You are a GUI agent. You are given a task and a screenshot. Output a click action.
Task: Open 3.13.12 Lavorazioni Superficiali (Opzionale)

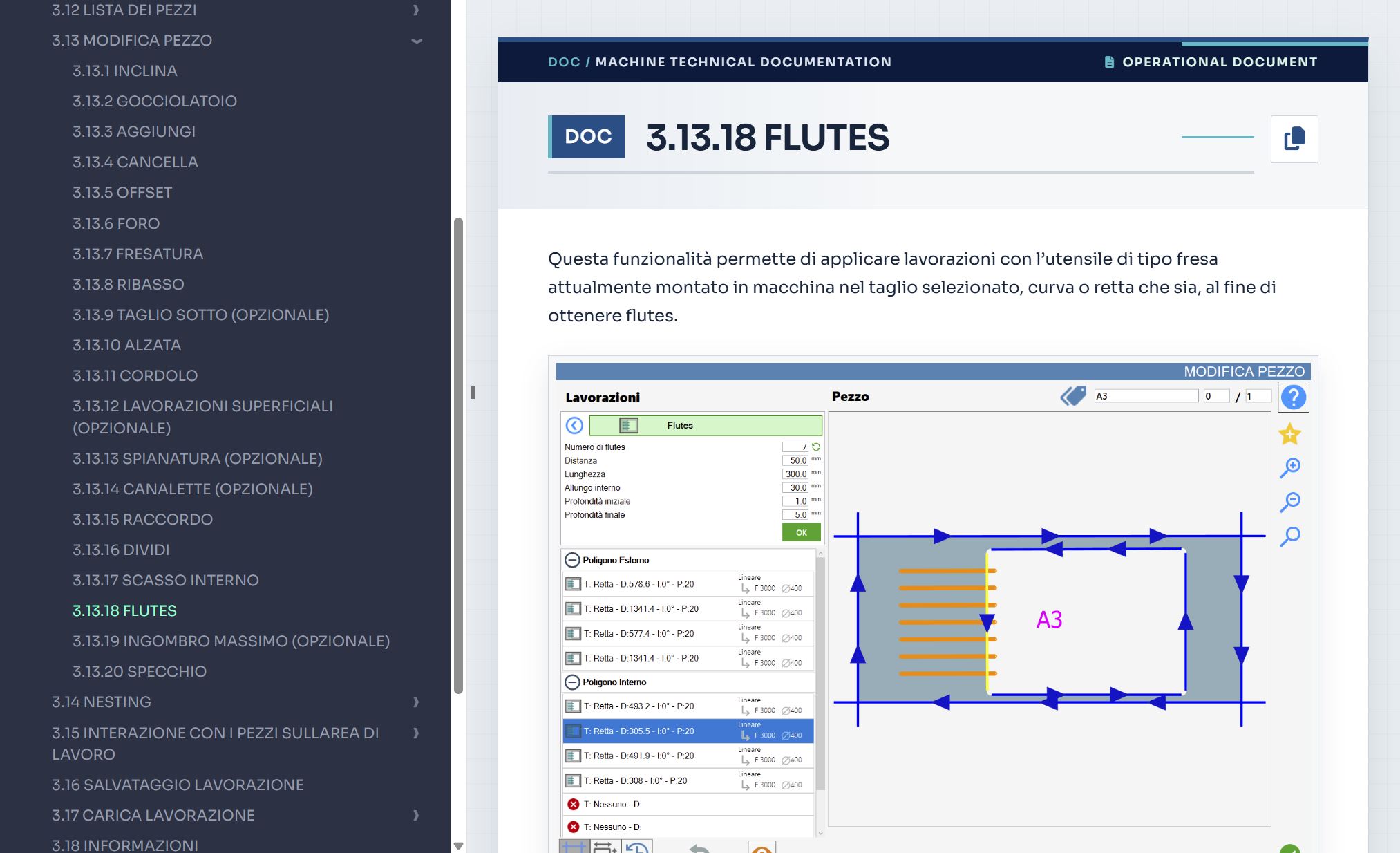[x=202, y=417]
